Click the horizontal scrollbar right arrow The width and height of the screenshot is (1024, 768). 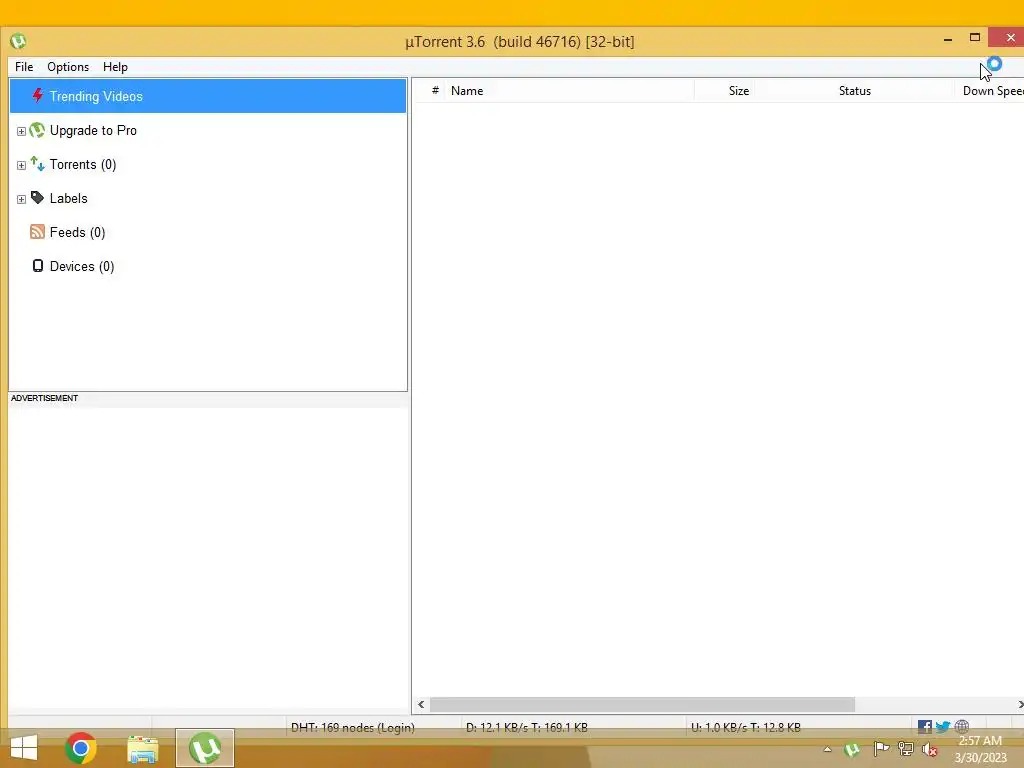(x=1020, y=704)
